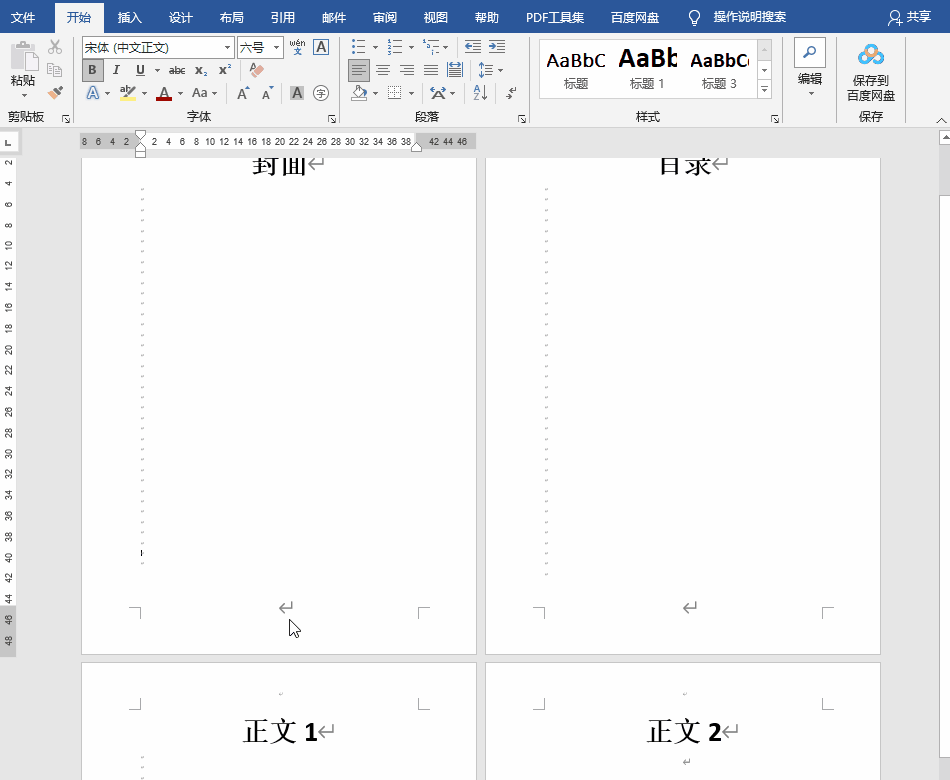Viewport: 950px width, 780px height.
Task: Open text effects A button
Action: pos(93,93)
